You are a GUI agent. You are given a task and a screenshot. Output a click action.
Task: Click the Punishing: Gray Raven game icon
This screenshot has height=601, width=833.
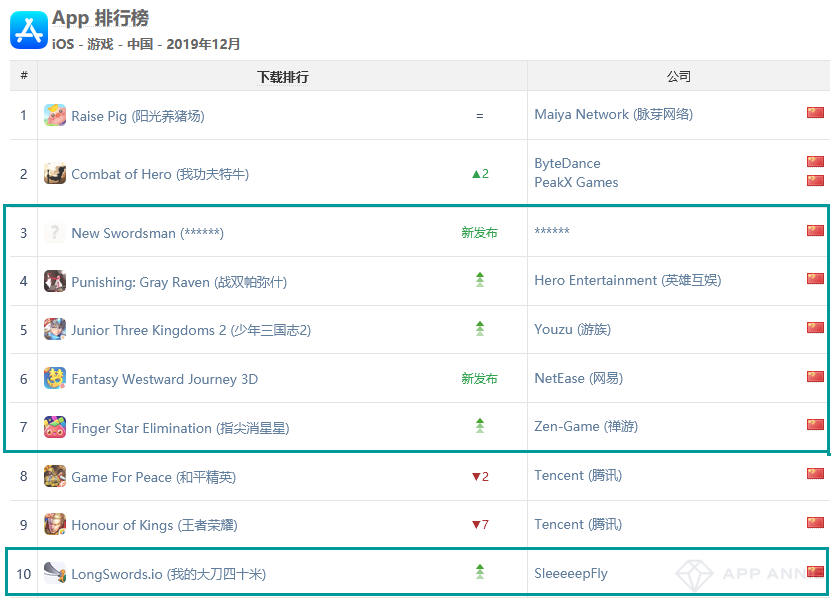[55, 282]
